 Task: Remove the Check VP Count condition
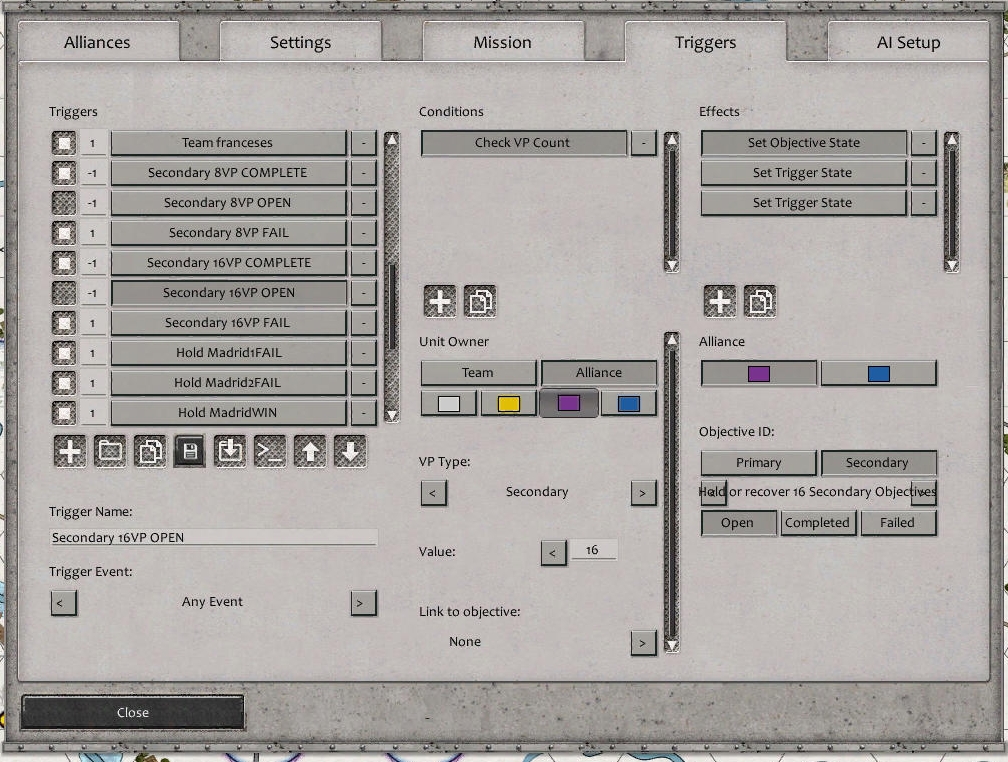point(644,143)
